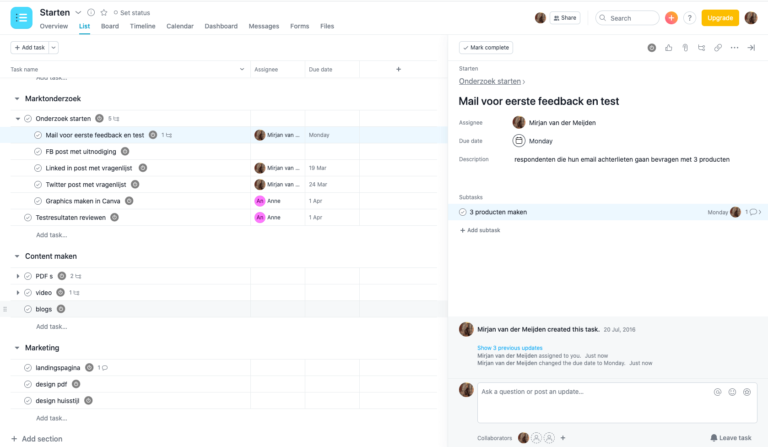Click the Mark complete button

pyautogui.click(x=485, y=48)
